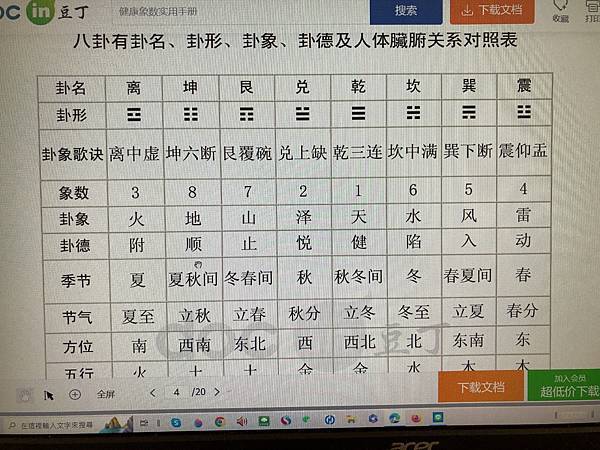This screenshot has height=450, width=600.
Task: Click the 坤六断 cell
Action: [x=191, y=154]
